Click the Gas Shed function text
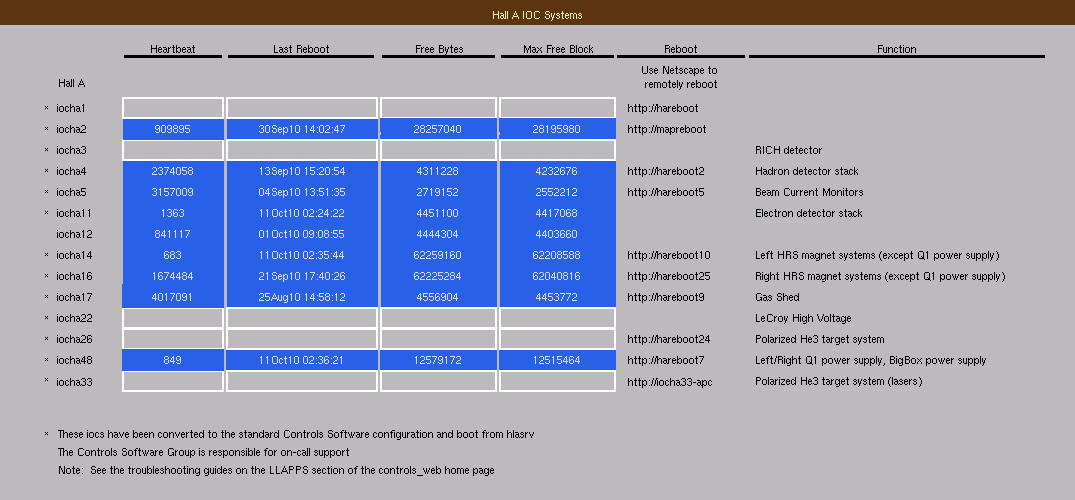 (777, 297)
